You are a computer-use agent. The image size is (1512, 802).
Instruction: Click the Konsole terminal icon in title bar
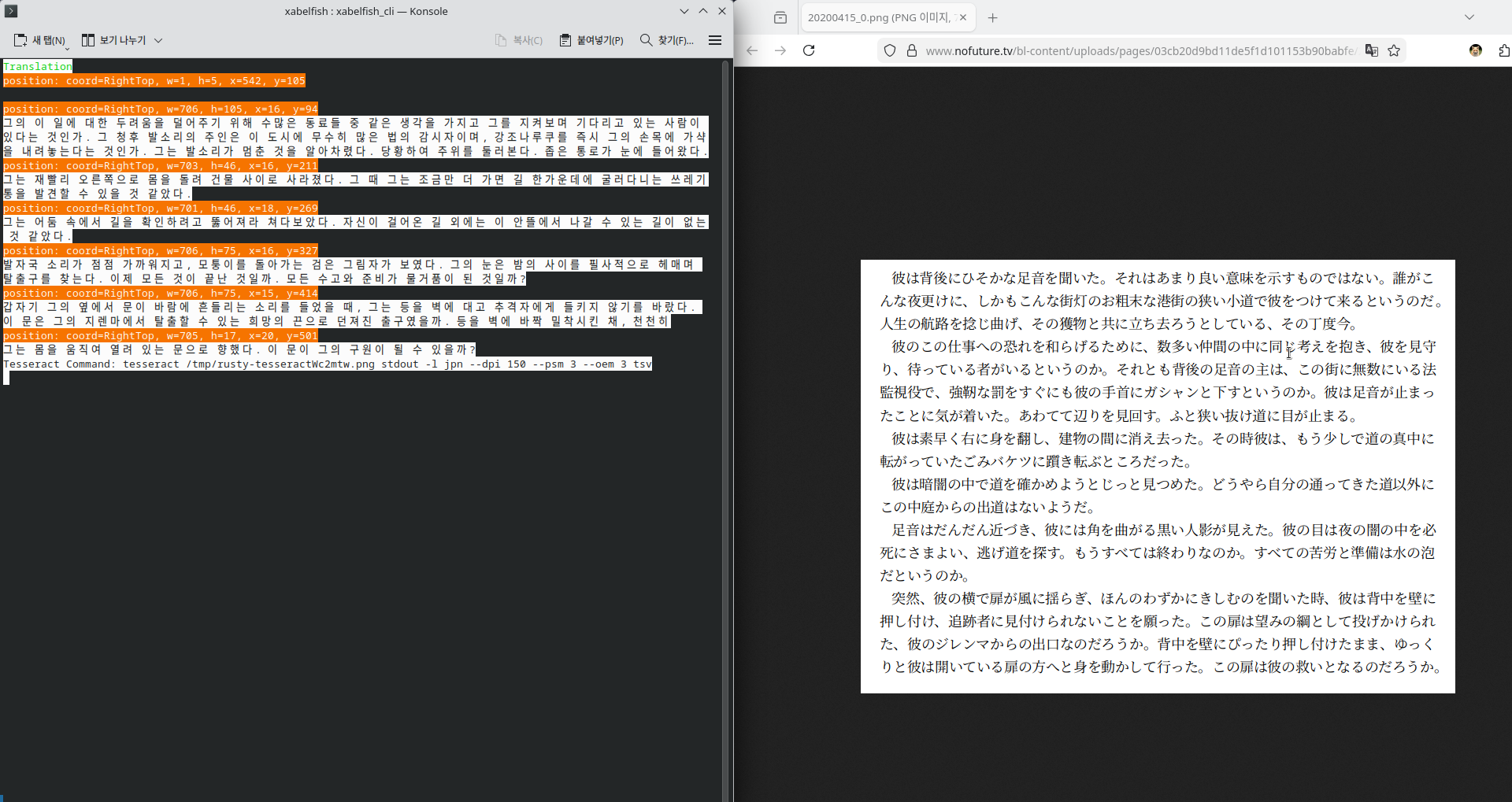pyautogui.click(x=11, y=11)
